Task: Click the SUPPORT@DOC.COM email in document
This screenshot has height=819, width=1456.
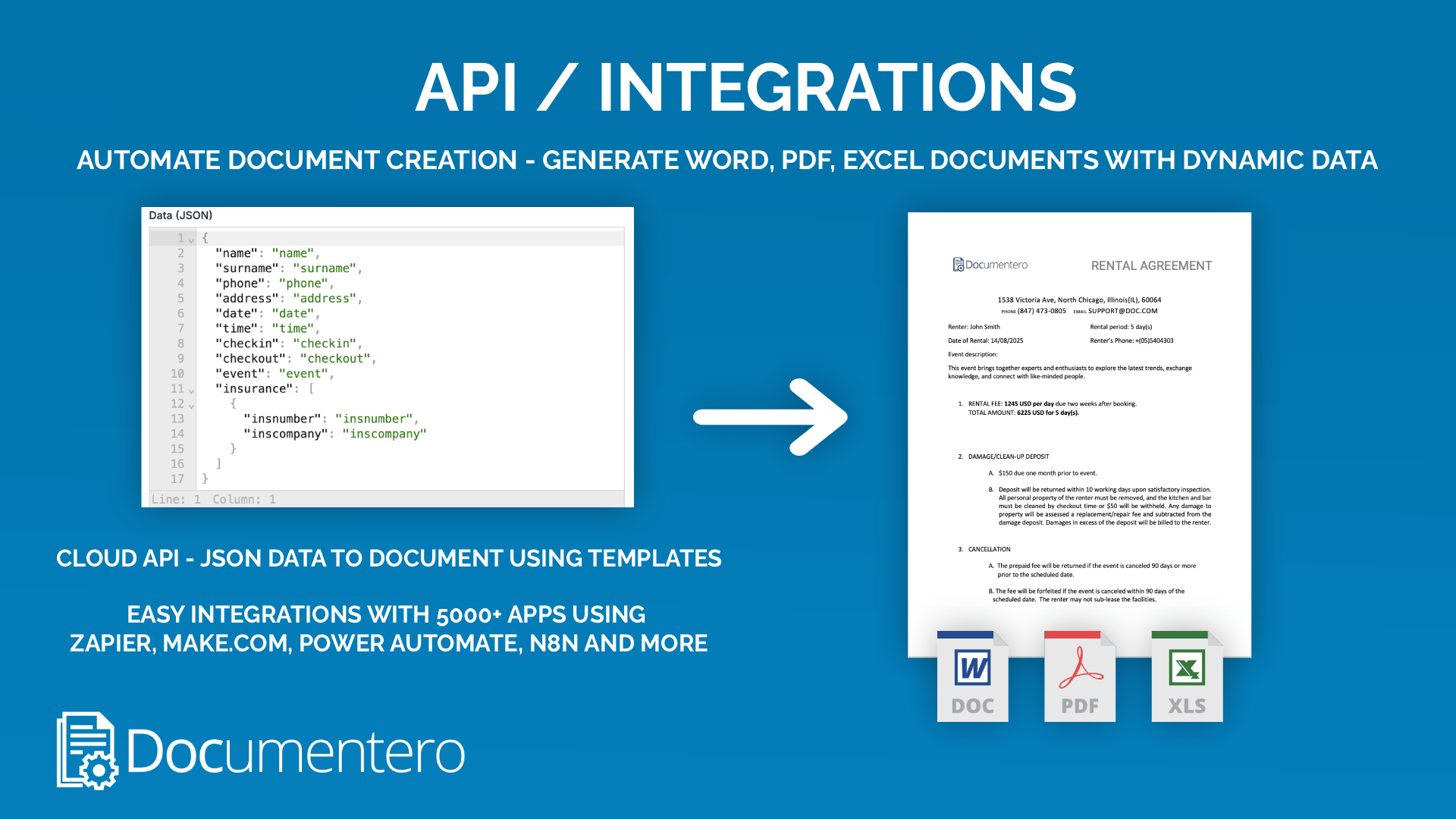Action: tap(1122, 311)
